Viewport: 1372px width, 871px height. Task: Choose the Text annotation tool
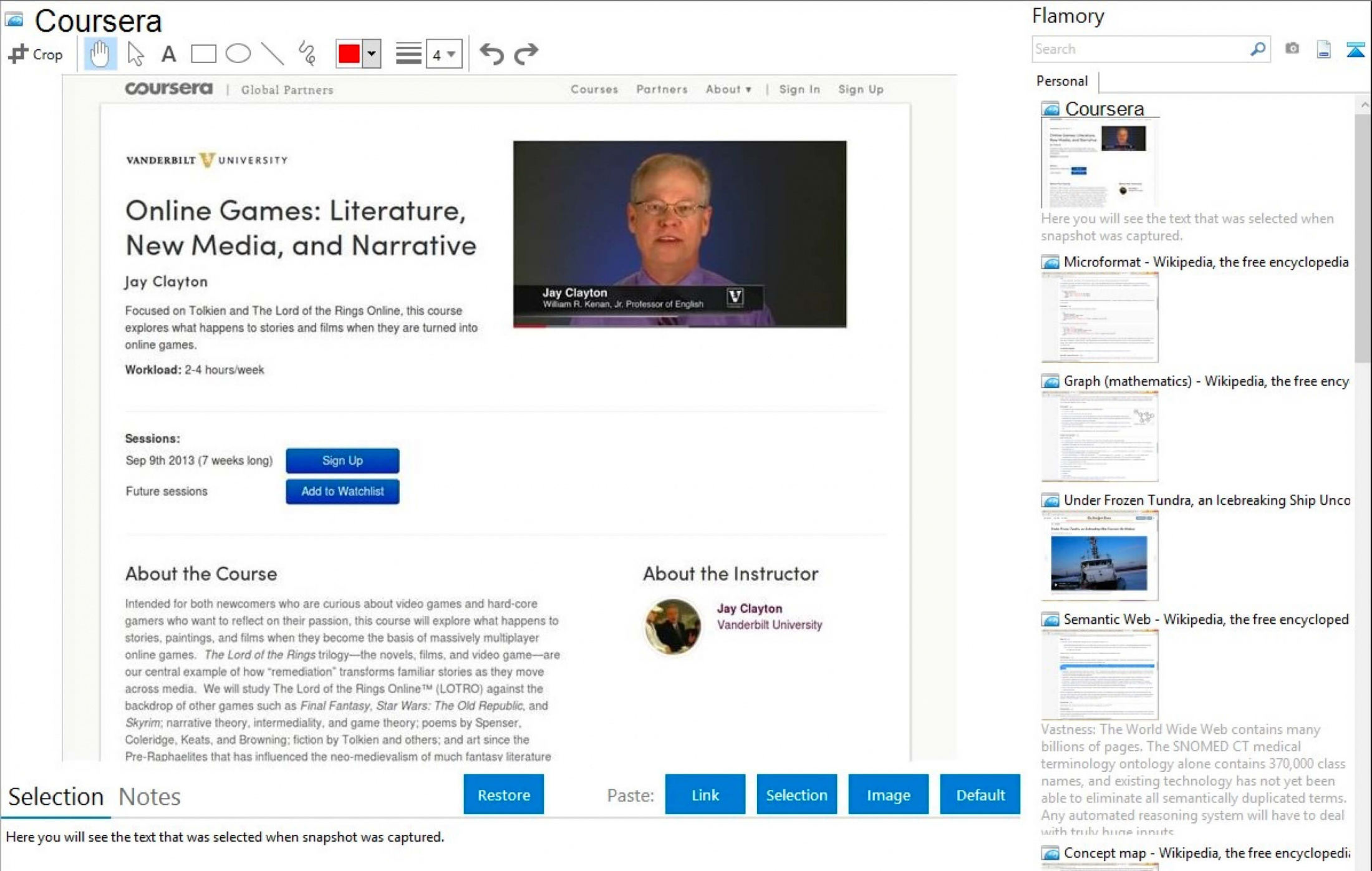coord(168,54)
